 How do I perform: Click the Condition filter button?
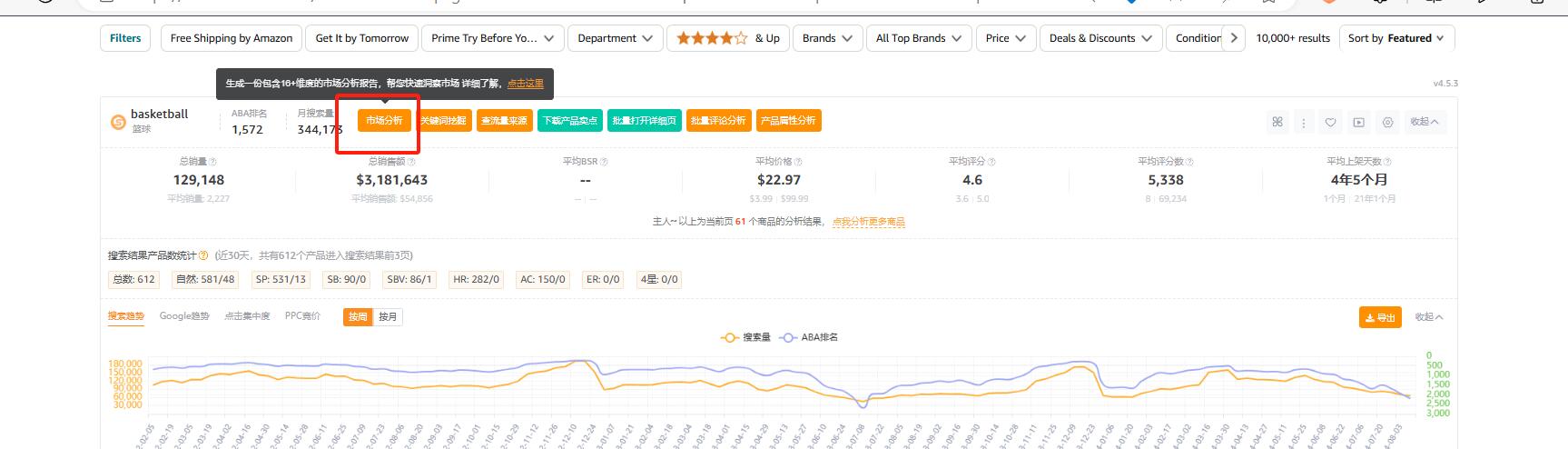pyautogui.click(x=1197, y=38)
